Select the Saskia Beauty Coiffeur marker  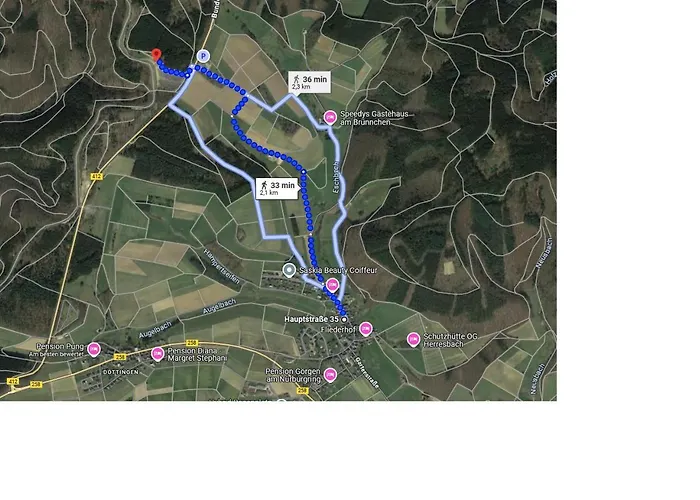coord(289,270)
